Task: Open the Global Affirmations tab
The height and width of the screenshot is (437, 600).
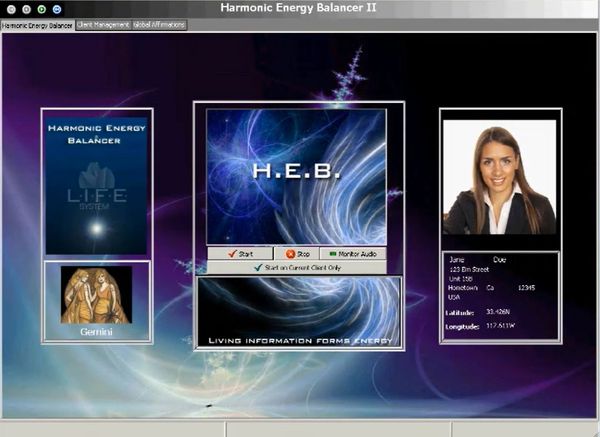Action: click(159, 24)
